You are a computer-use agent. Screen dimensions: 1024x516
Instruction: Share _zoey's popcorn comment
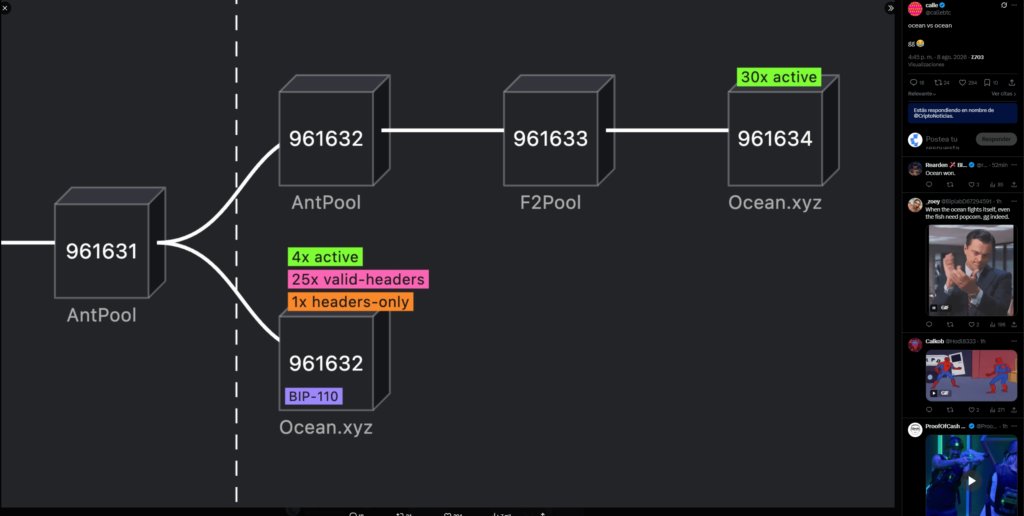1013,325
